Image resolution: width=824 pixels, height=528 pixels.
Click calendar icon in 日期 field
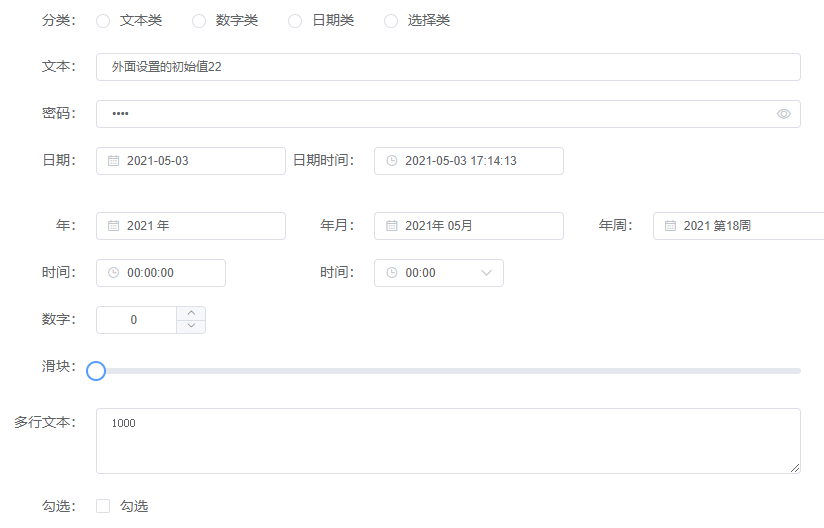click(x=114, y=161)
